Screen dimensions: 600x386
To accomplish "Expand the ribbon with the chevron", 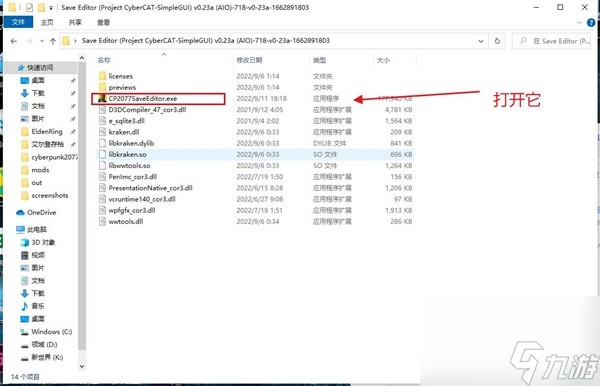I will [x=579, y=23].
